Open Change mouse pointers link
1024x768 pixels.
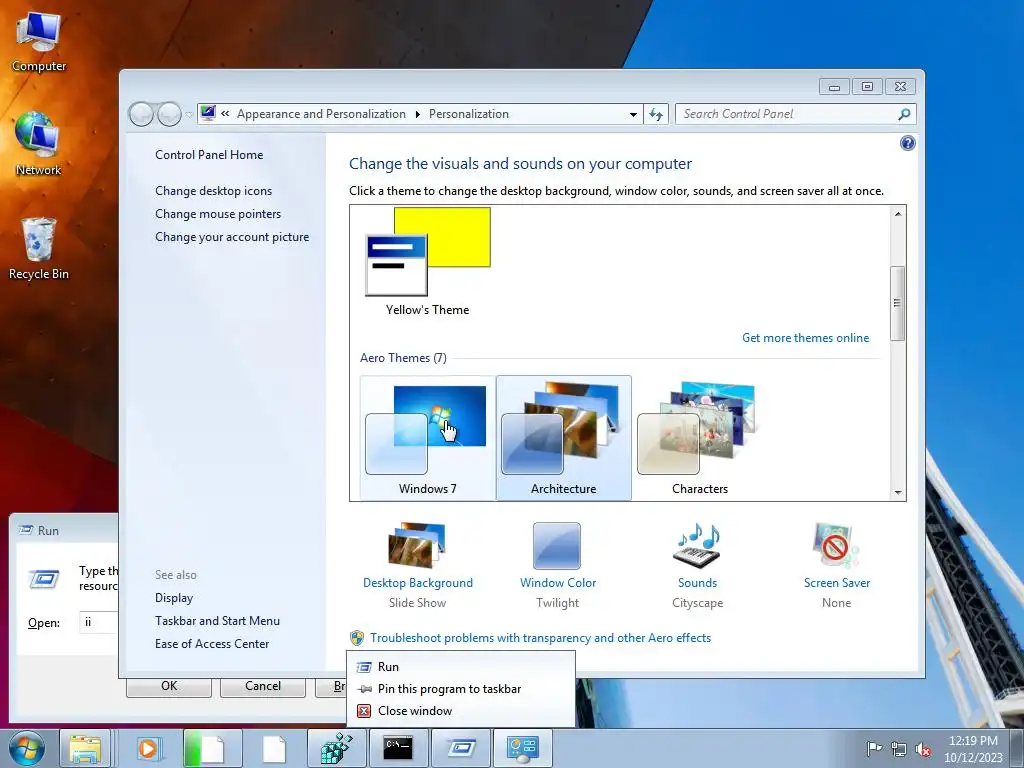point(218,214)
